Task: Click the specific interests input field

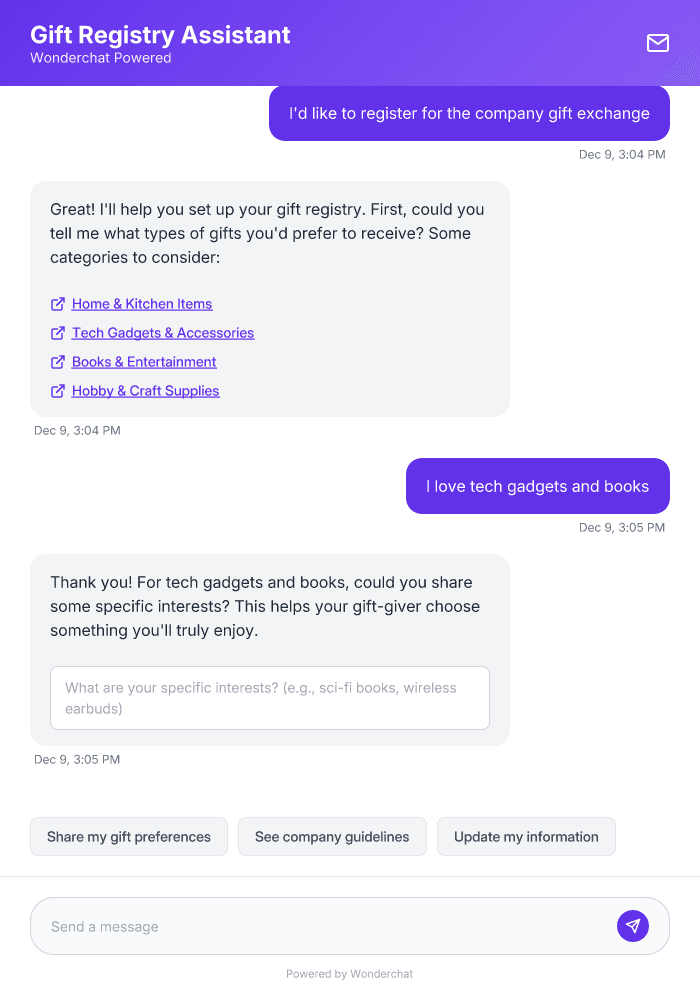Action: tap(270, 698)
